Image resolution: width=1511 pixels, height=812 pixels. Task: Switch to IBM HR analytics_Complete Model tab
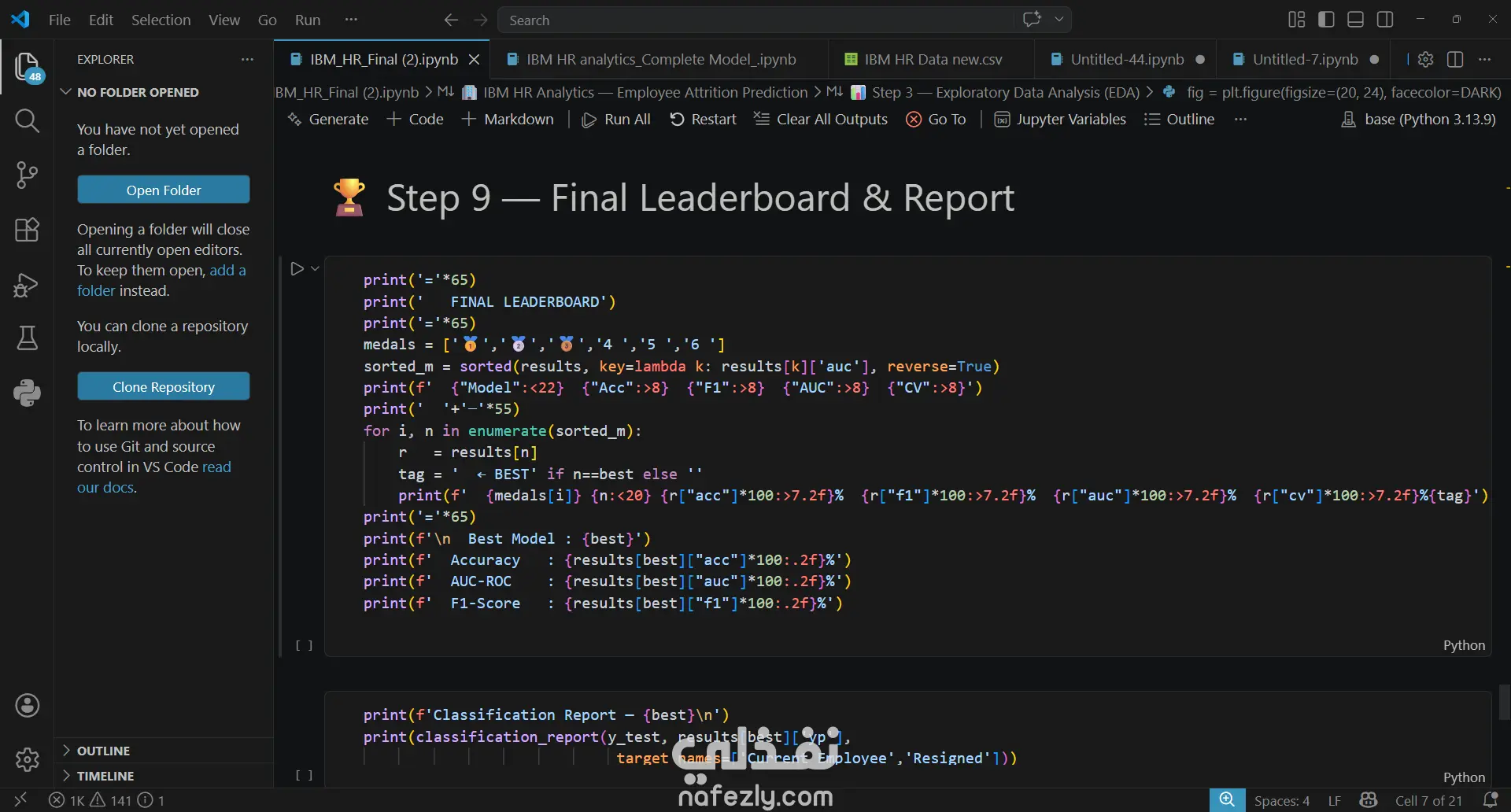[x=659, y=59]
